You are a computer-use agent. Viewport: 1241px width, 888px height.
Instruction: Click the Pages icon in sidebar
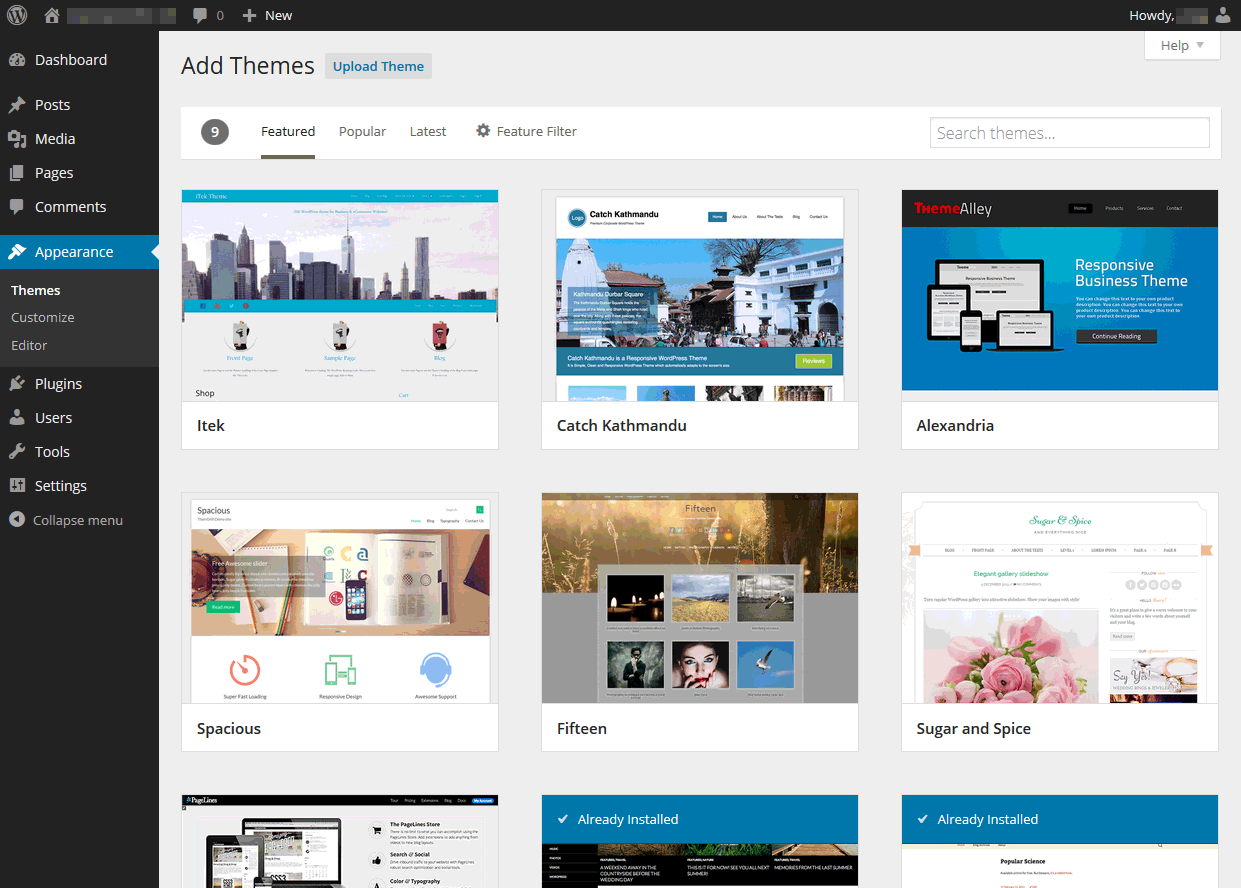coord(17,173)
